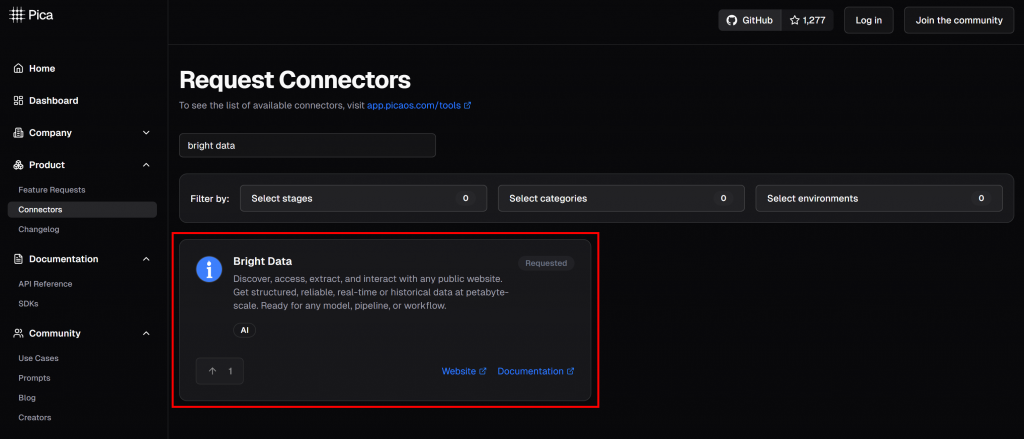This screenshot has width=1024, height=439.
Task: Upvote the Bright Data connector
Action: pyautogui.click(x=220, y=371)
